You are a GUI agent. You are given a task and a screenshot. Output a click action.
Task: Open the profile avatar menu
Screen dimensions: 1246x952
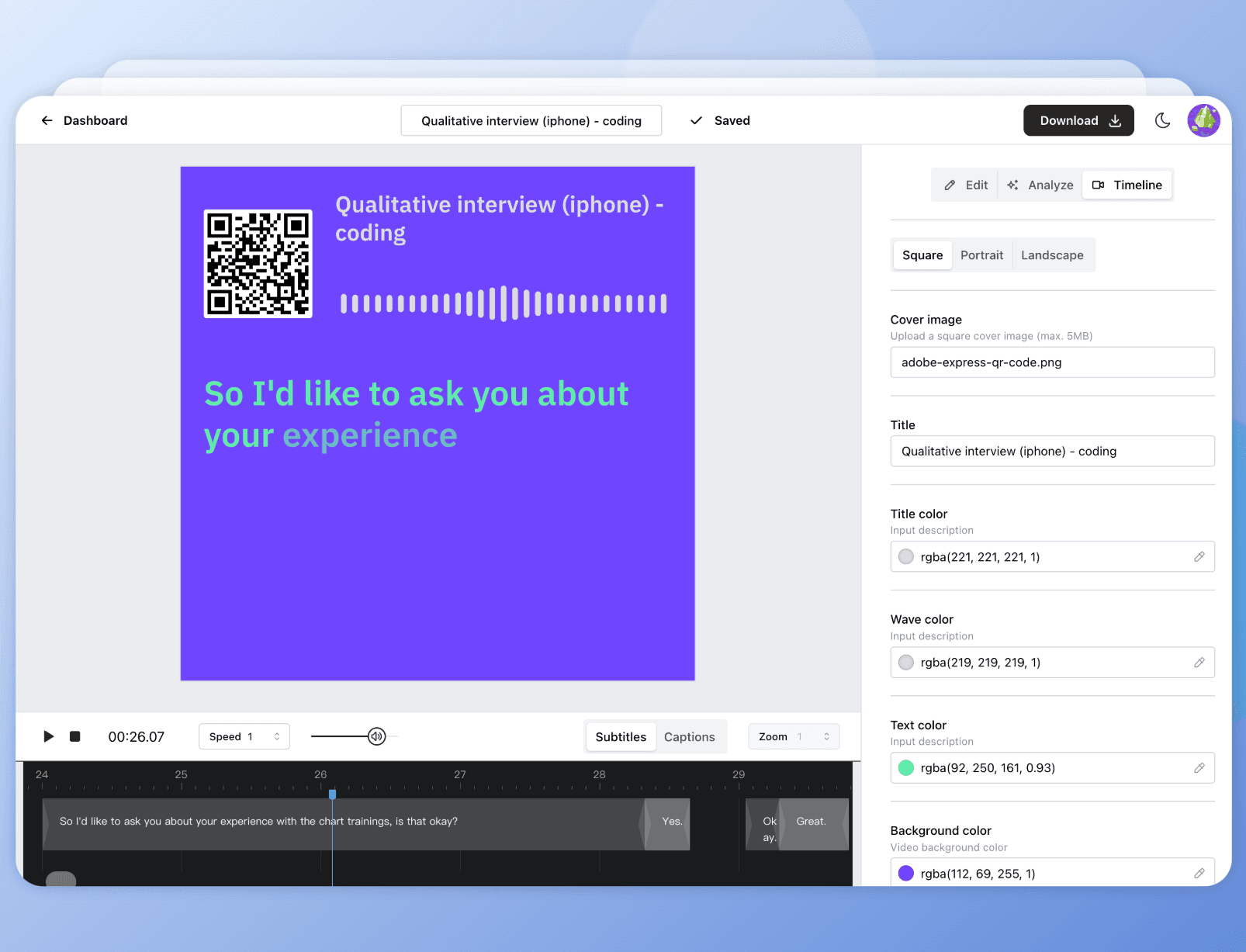(1203, 120)
